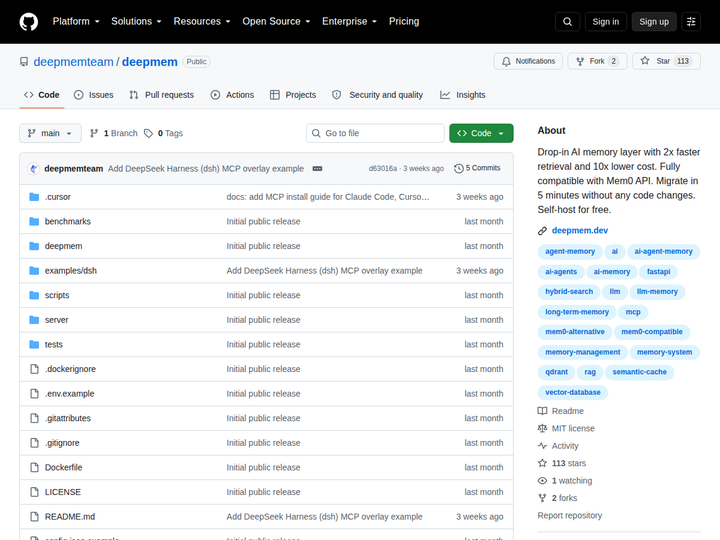
Task: Open the main branch selector dropdown
Action: [x=51, y=133]
